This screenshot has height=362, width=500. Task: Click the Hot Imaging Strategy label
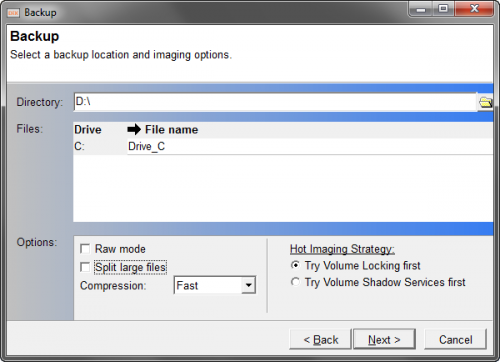[342, 249]
